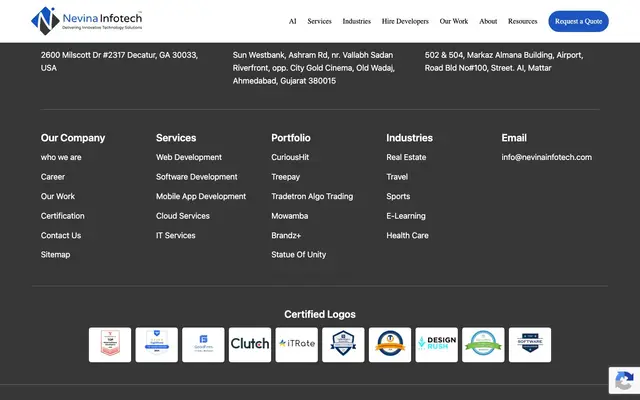Go to Web Development service page
Screen dimensions: 640x400
click(189, 157)
